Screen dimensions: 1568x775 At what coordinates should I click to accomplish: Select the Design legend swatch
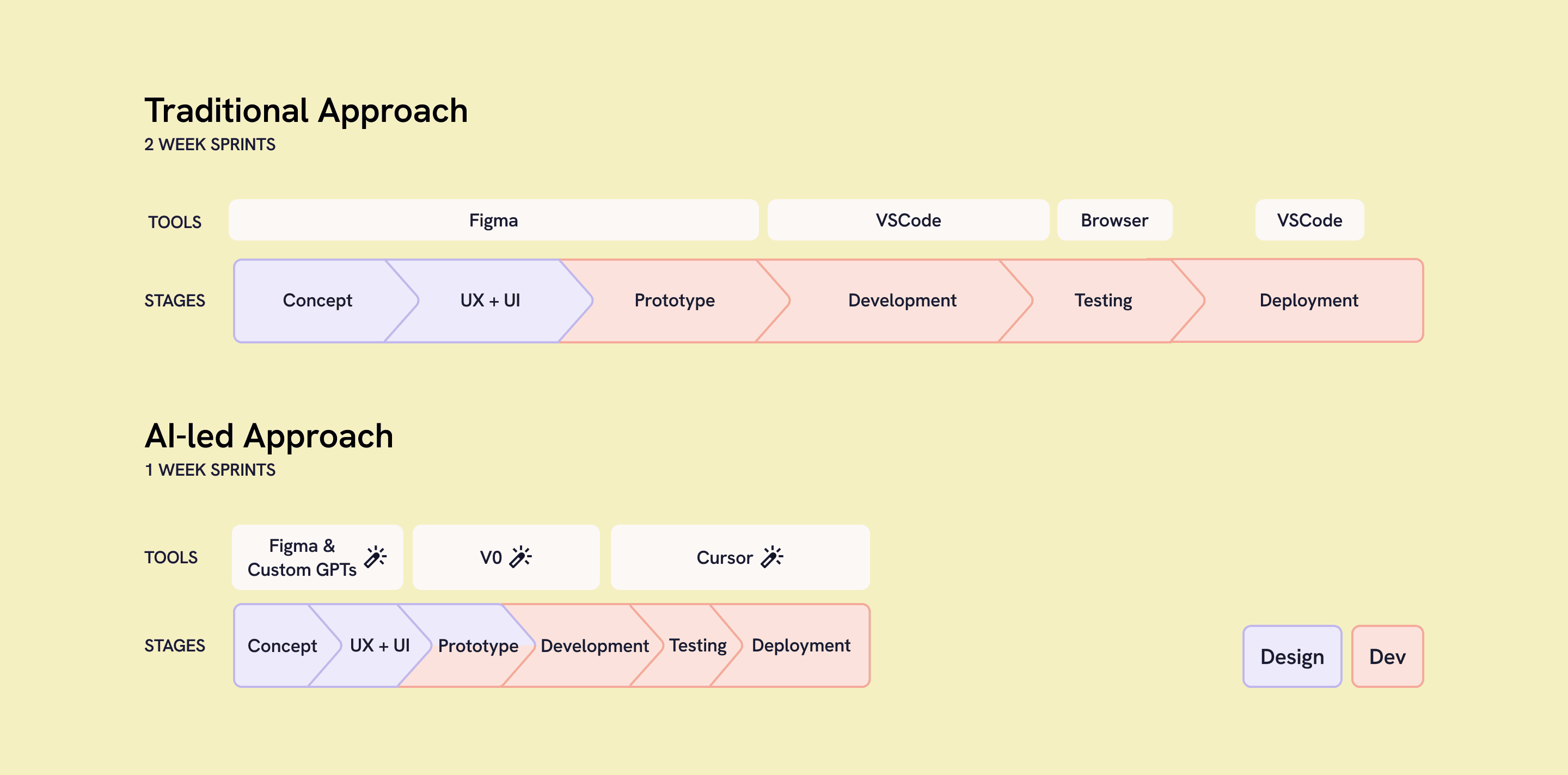tap(1291, 656)
